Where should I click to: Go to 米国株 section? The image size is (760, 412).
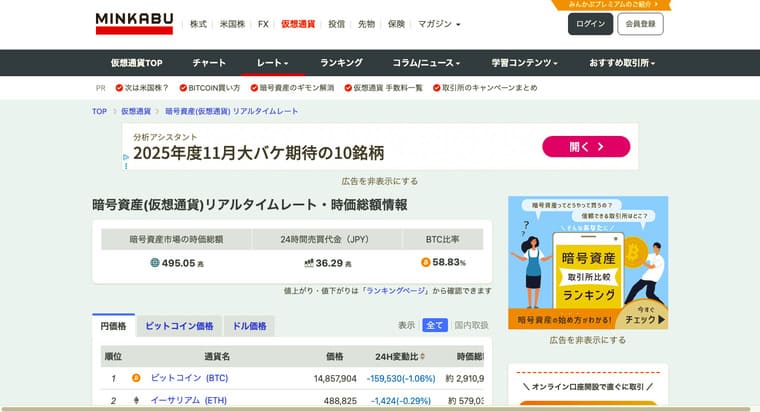232,24
